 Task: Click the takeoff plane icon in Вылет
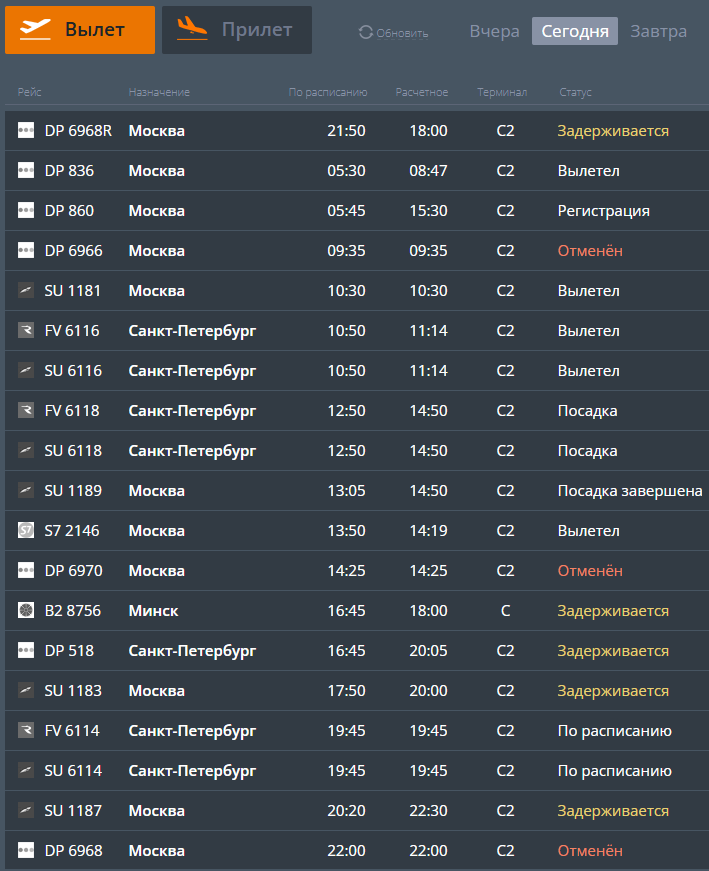coord(35,29)
